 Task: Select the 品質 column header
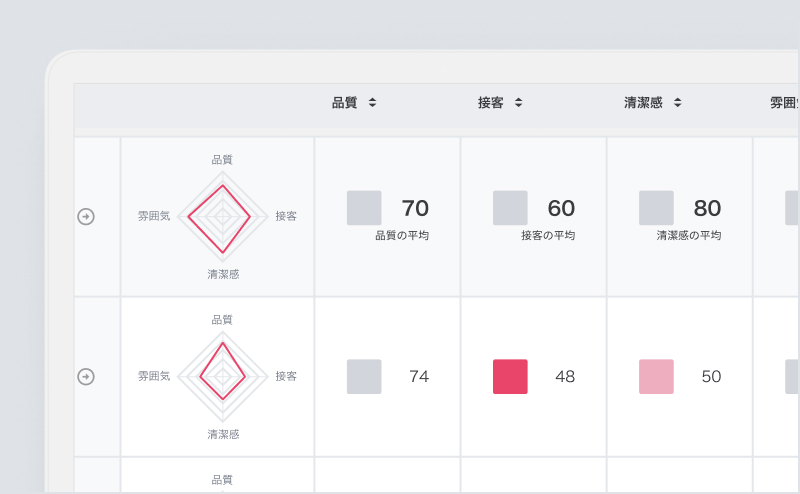pyautogui.click(x=344, y=103)
